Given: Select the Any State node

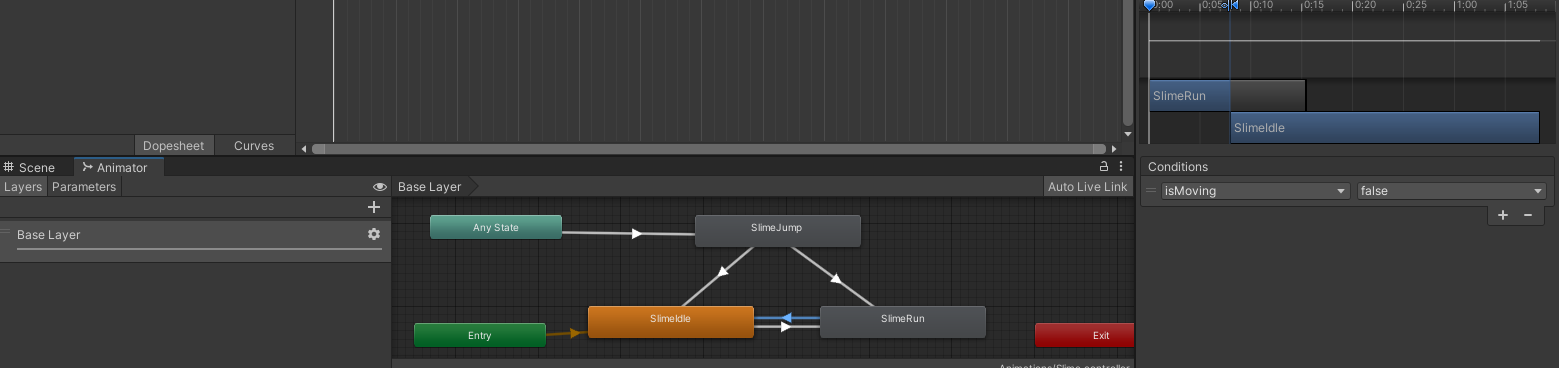Looking at the screenshot, I should click(x=496, y=227).
